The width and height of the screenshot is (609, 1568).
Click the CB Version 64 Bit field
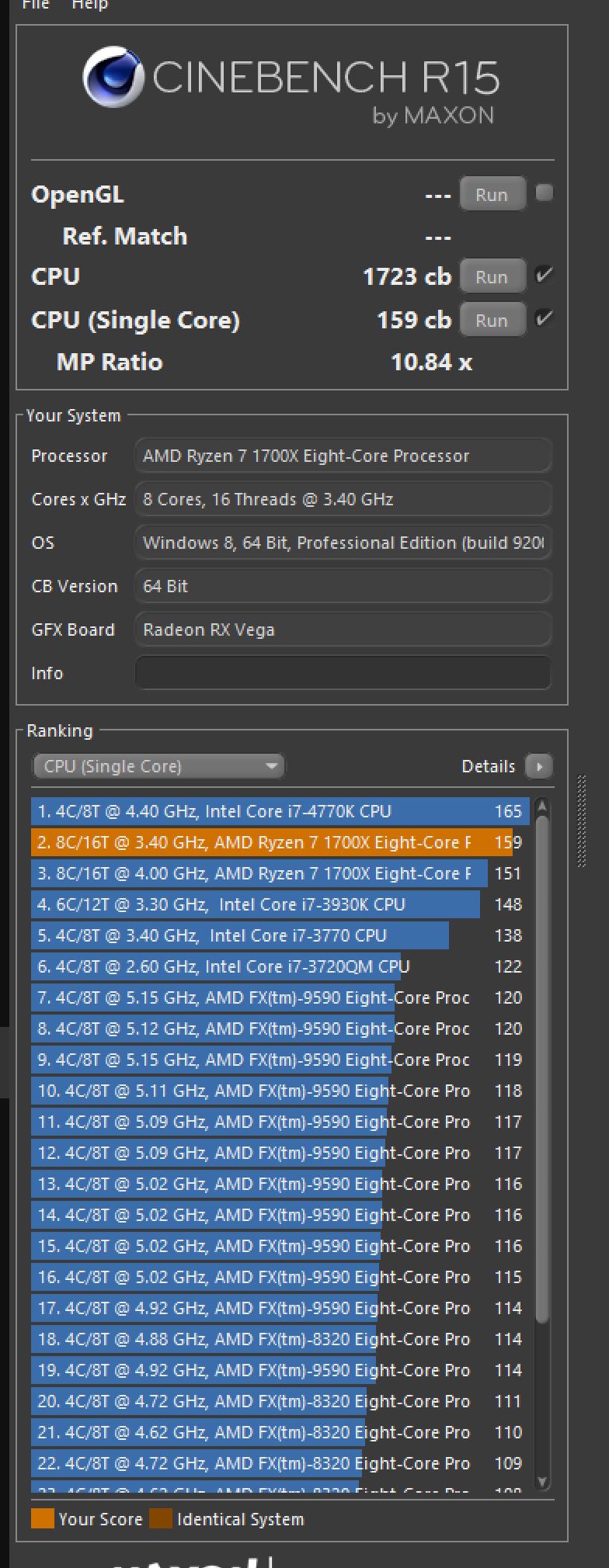343,586
